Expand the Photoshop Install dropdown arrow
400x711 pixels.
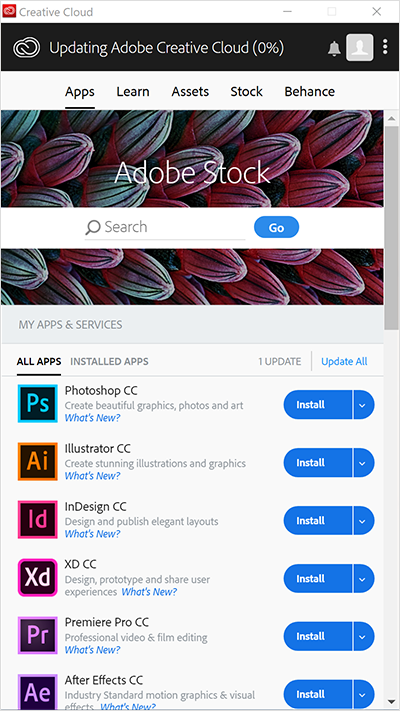[364, 405]
